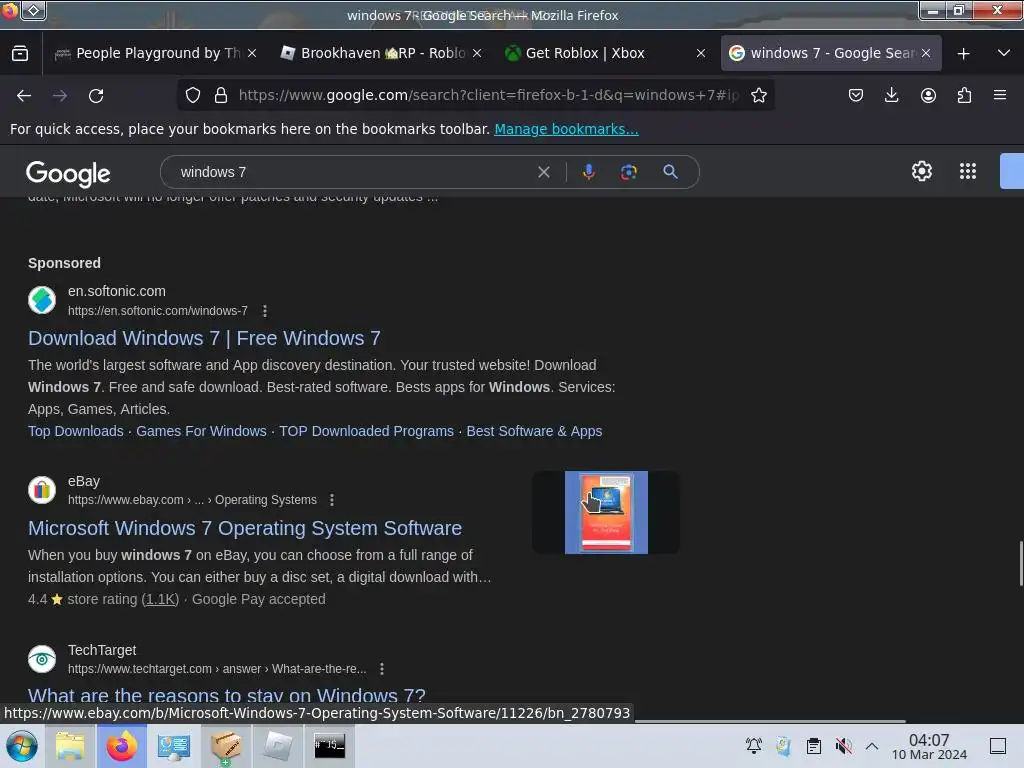Open Microsoft Windows 7 Operating System Software

point(245,528)
